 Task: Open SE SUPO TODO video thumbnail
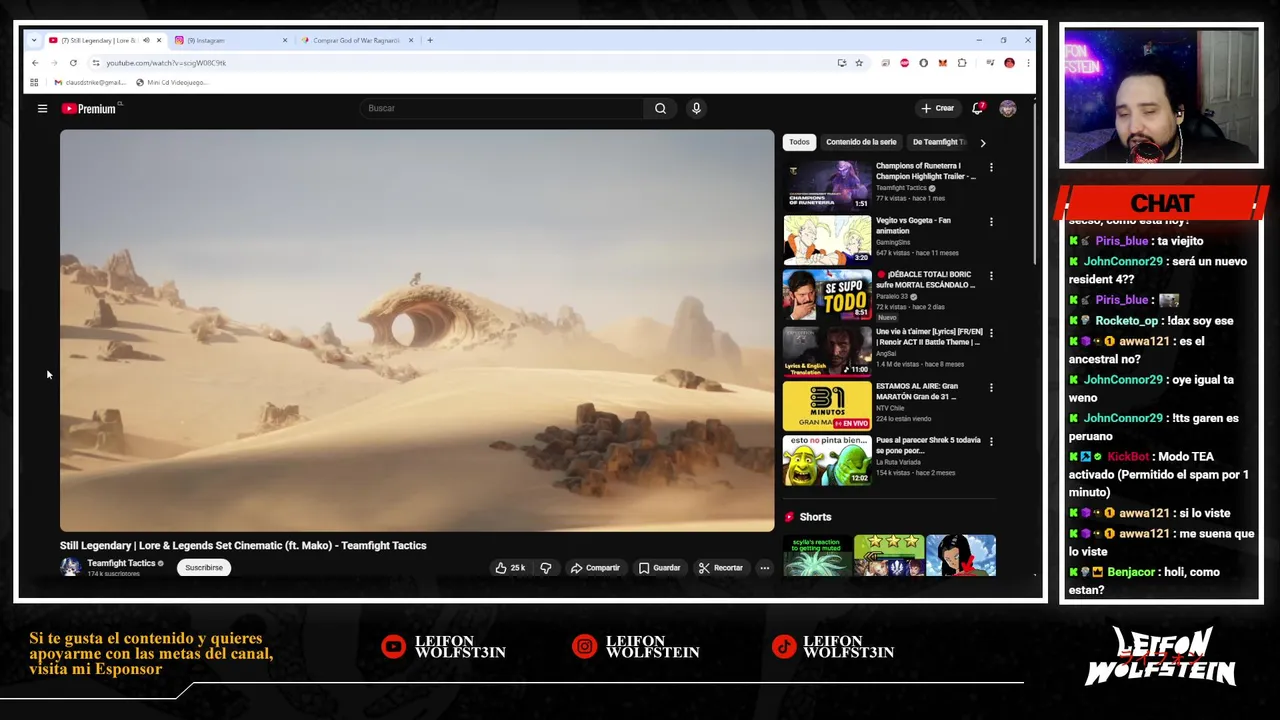pos(827,294)
